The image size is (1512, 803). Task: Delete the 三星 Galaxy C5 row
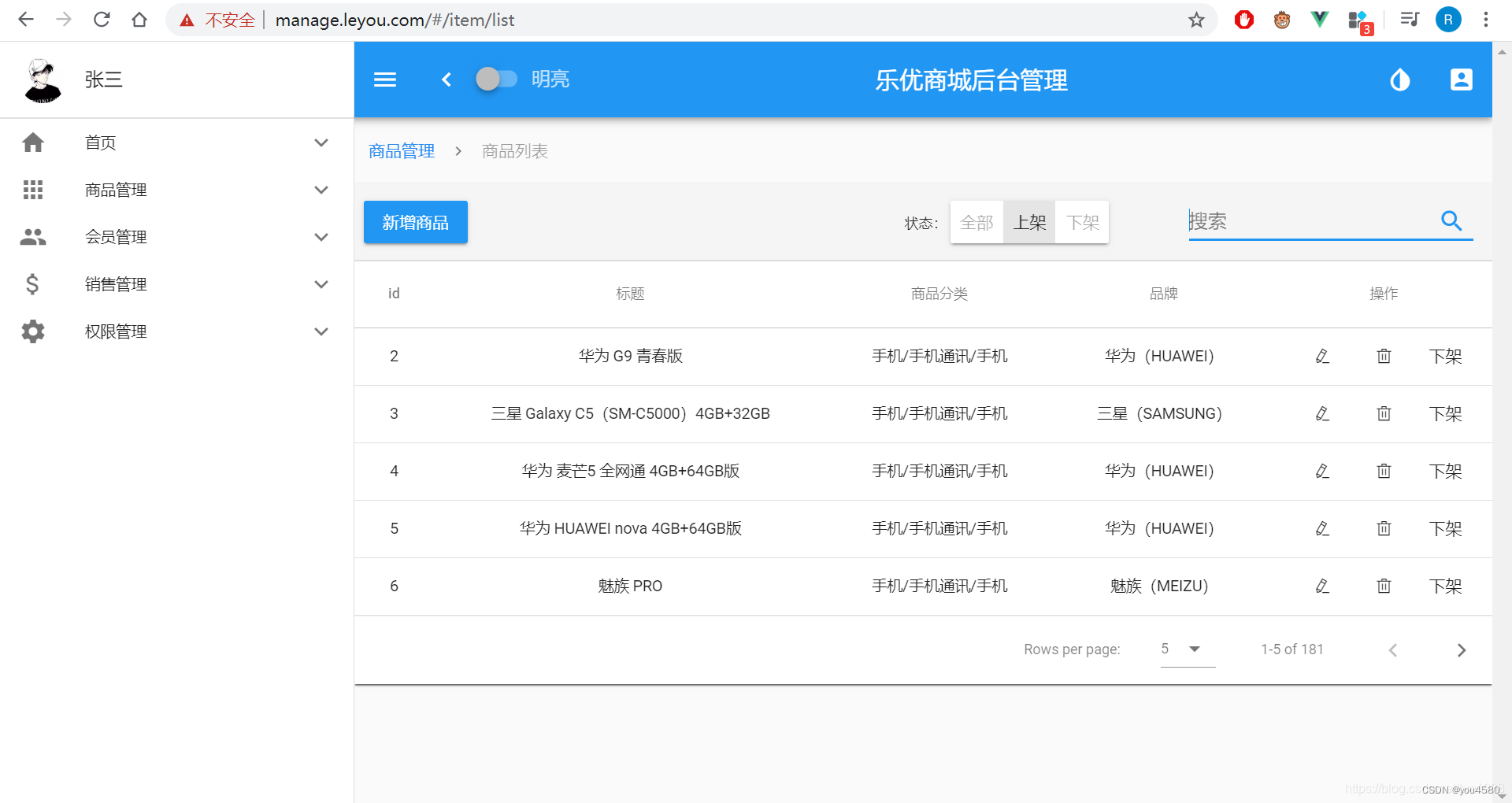1384,414
